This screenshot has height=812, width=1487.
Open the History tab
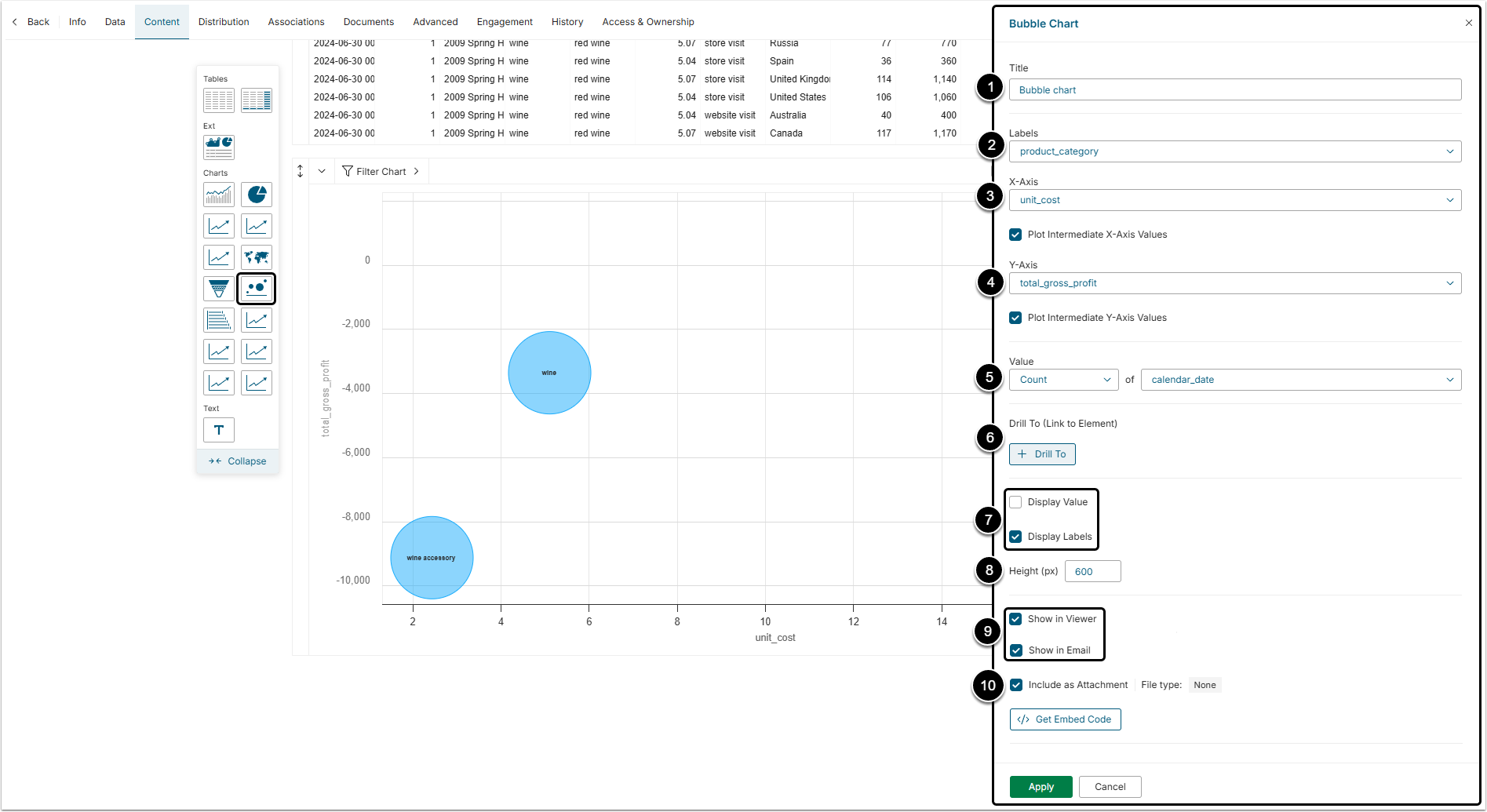567,22
